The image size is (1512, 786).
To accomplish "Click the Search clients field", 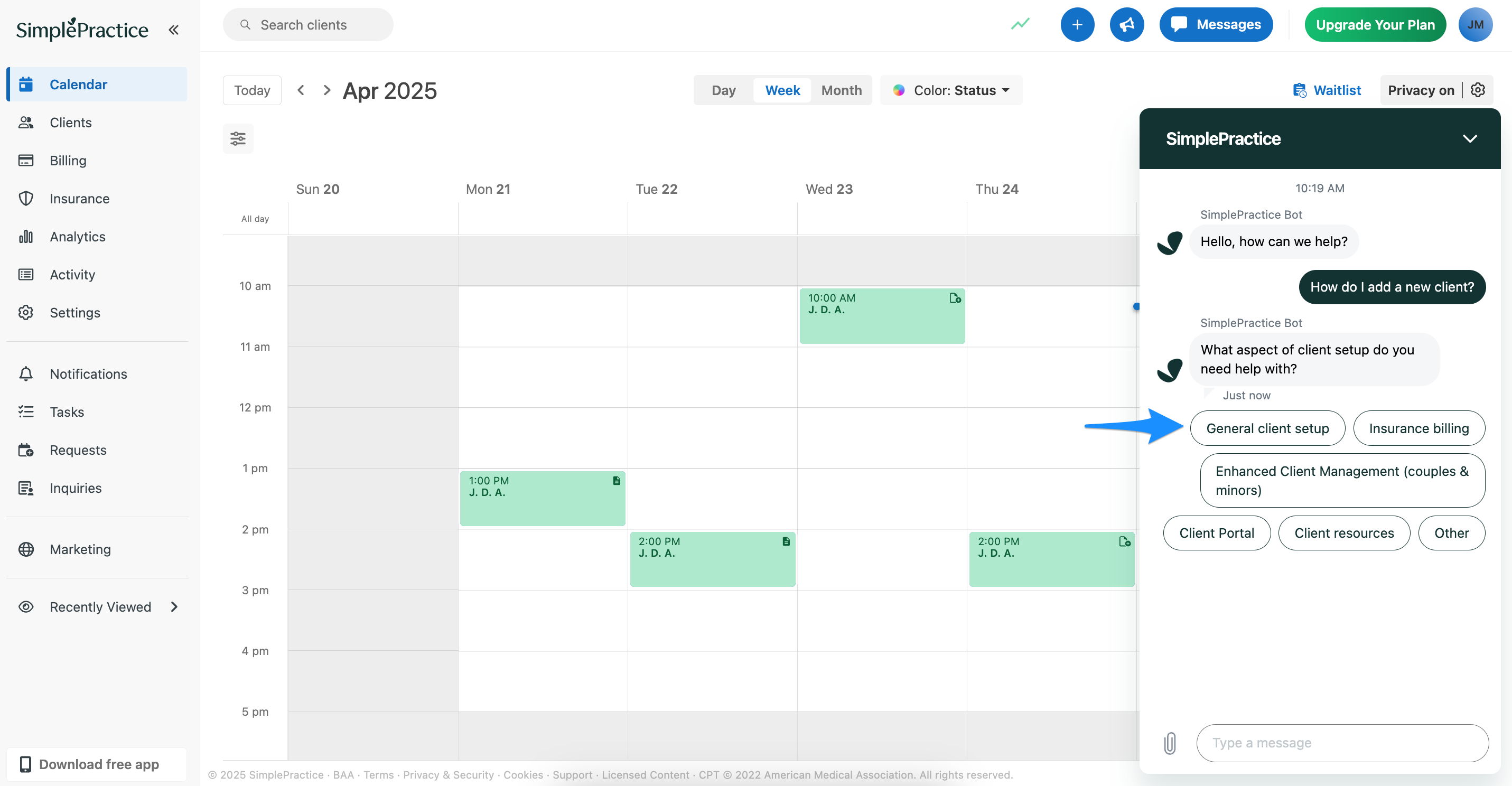I will [307, 25].
